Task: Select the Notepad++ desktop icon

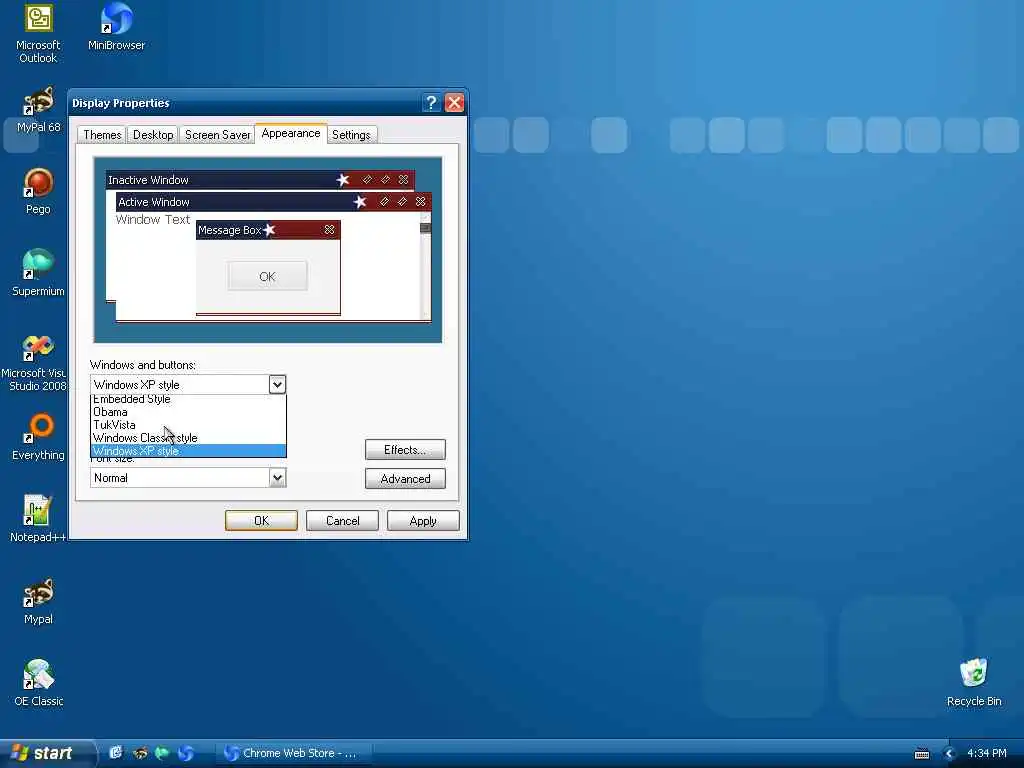Action: [38, 519]
